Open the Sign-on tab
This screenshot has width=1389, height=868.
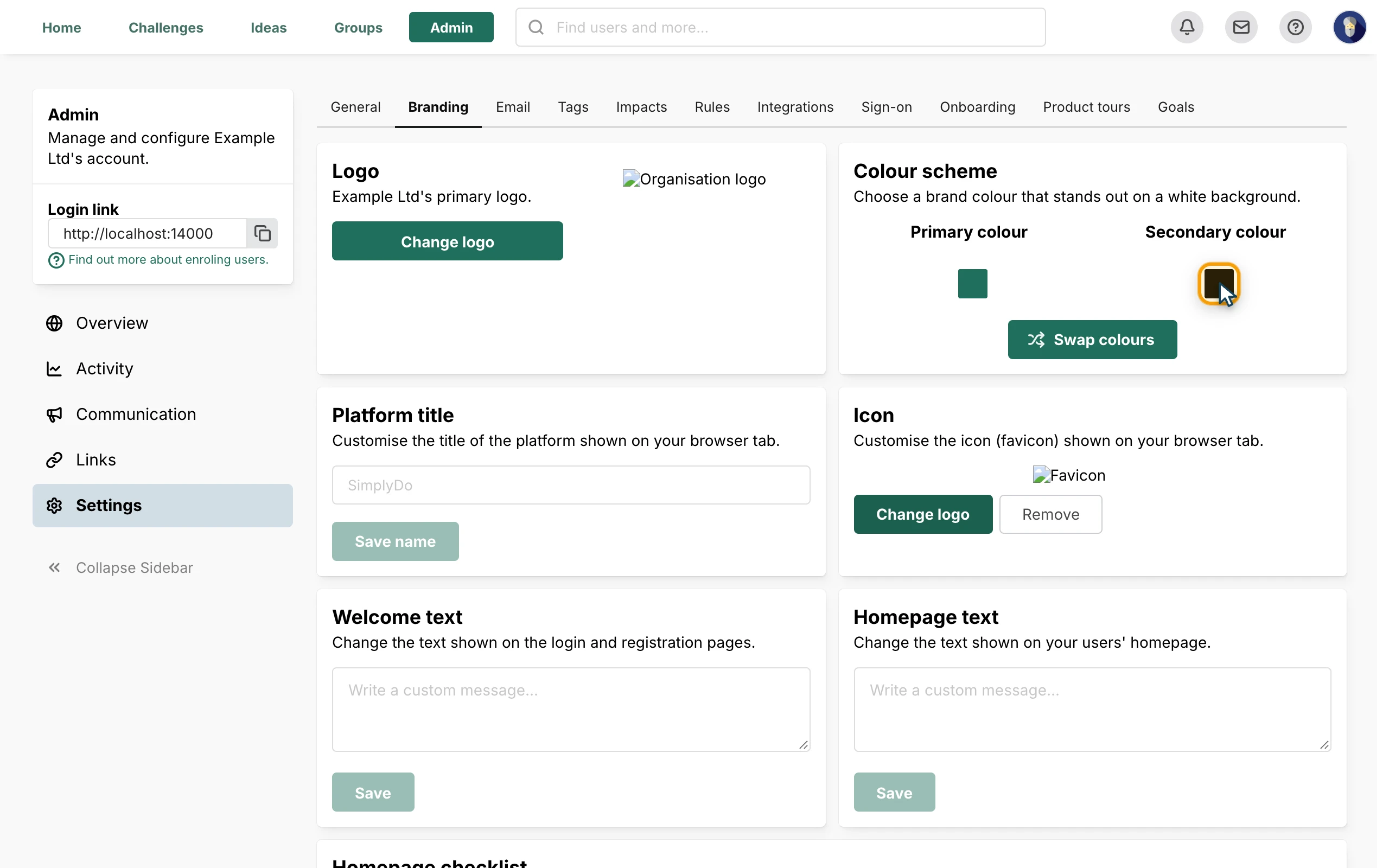coord(886,107)
